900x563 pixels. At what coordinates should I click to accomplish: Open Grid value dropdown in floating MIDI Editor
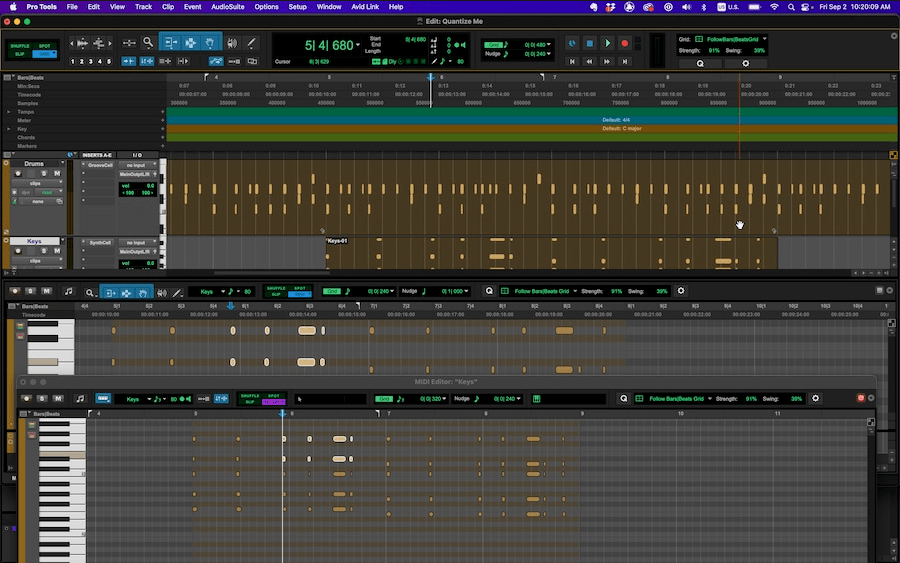click(444, 398)
